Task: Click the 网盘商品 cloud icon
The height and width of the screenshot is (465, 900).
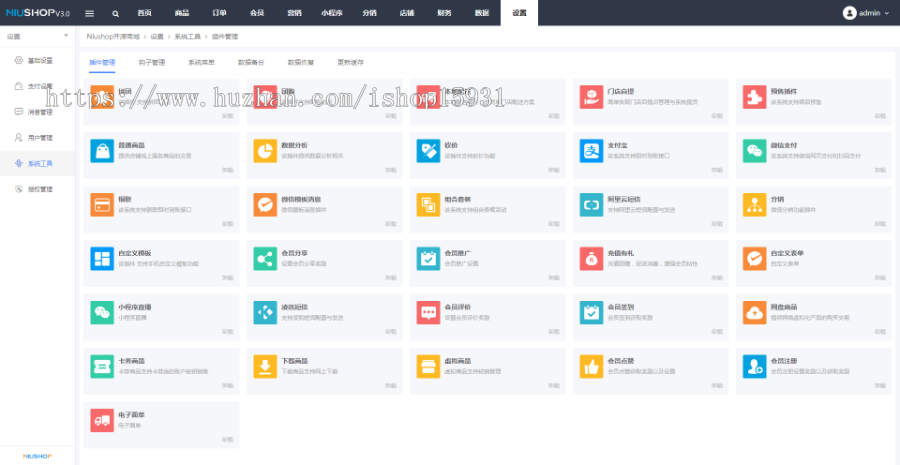Action: tap(754, 312)
